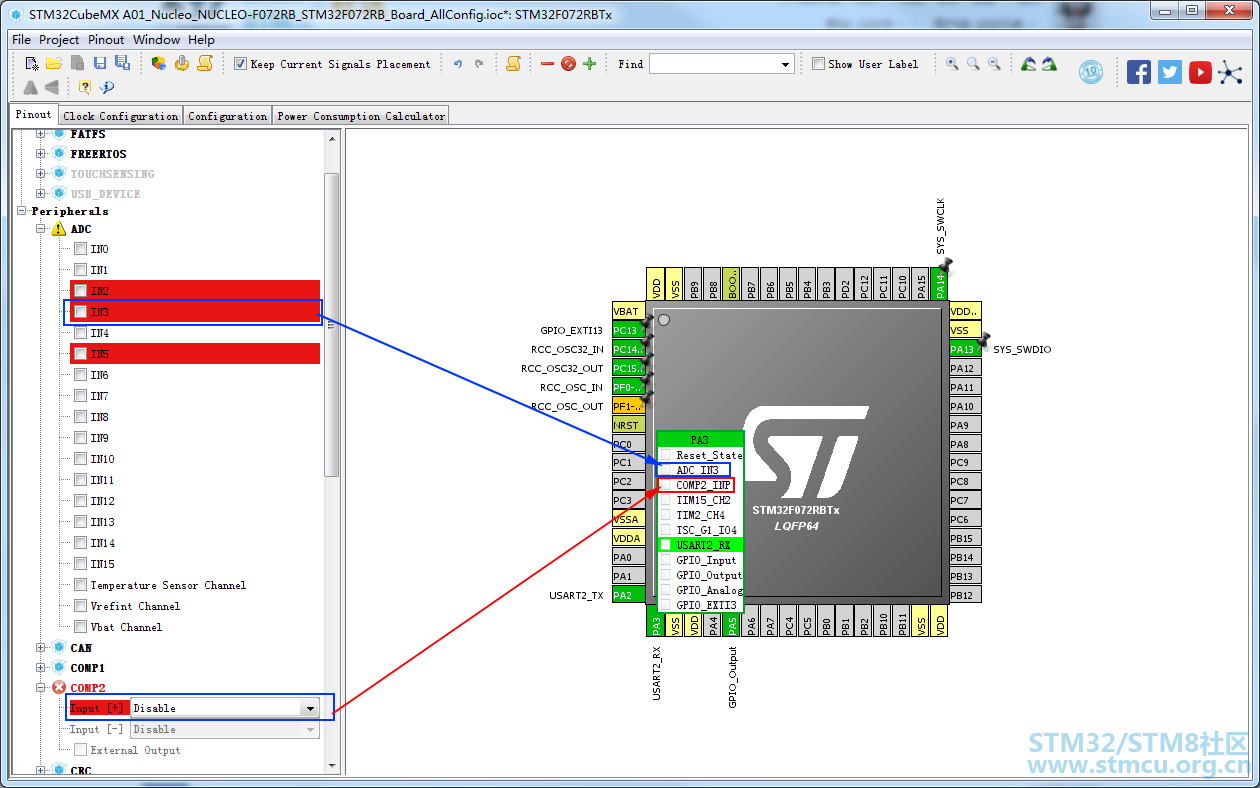Enable the Show User Label checkbox
The image size is (1260, 788).
coord(818,64)
